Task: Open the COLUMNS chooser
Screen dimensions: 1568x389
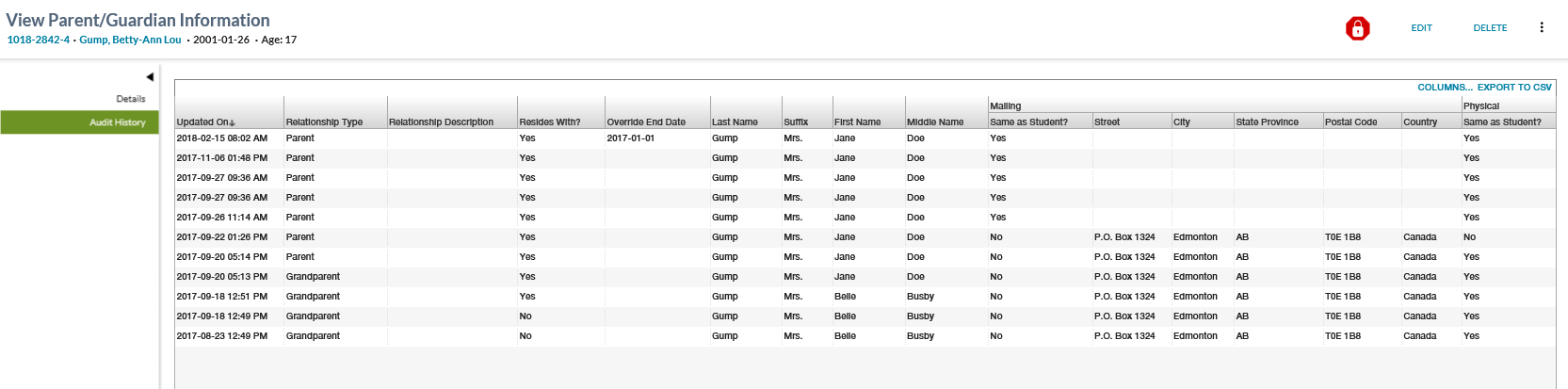Action: pos(1445,88)
